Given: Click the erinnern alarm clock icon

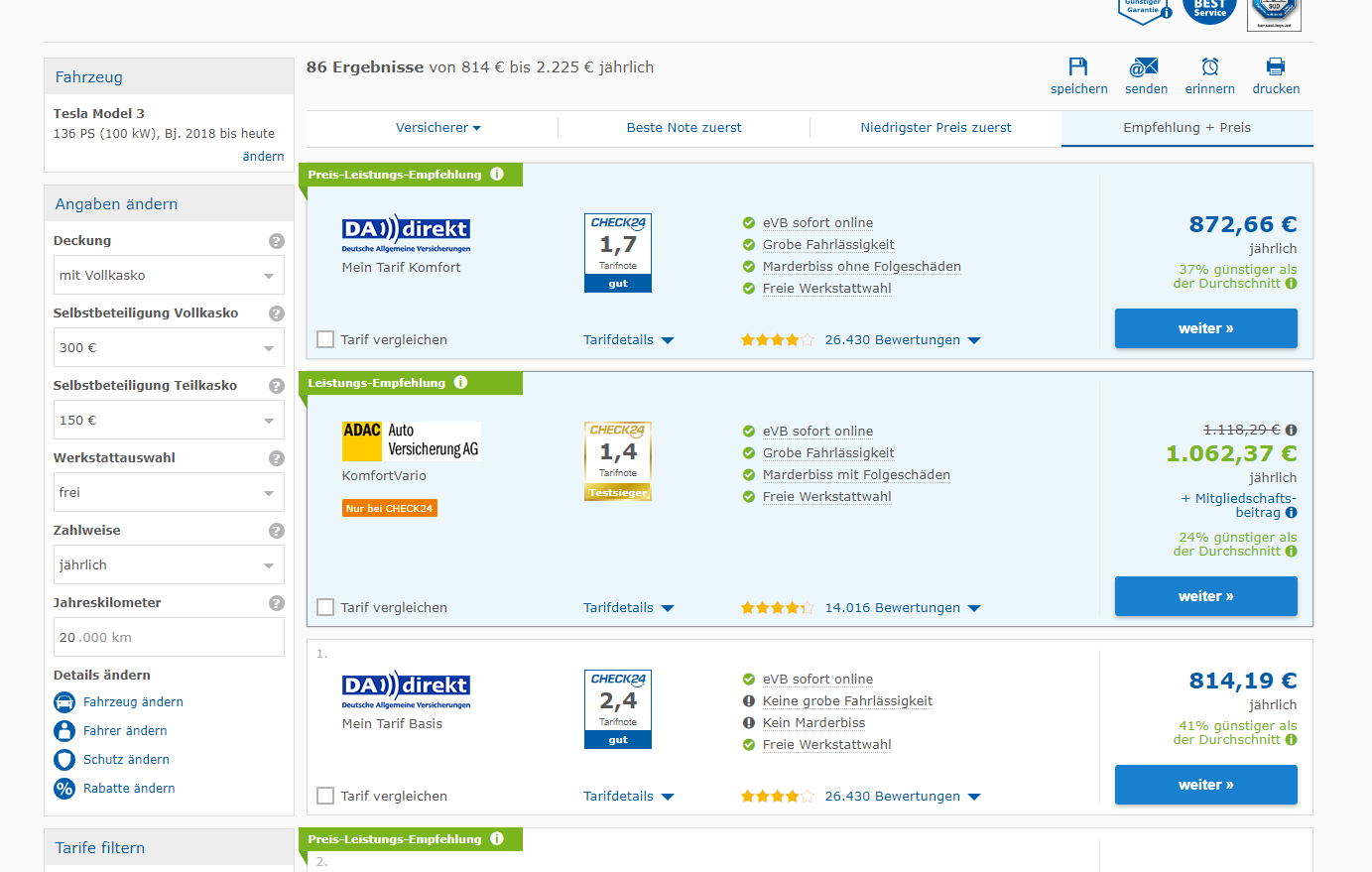Looking at the screenshot, I should (1210, 66).
